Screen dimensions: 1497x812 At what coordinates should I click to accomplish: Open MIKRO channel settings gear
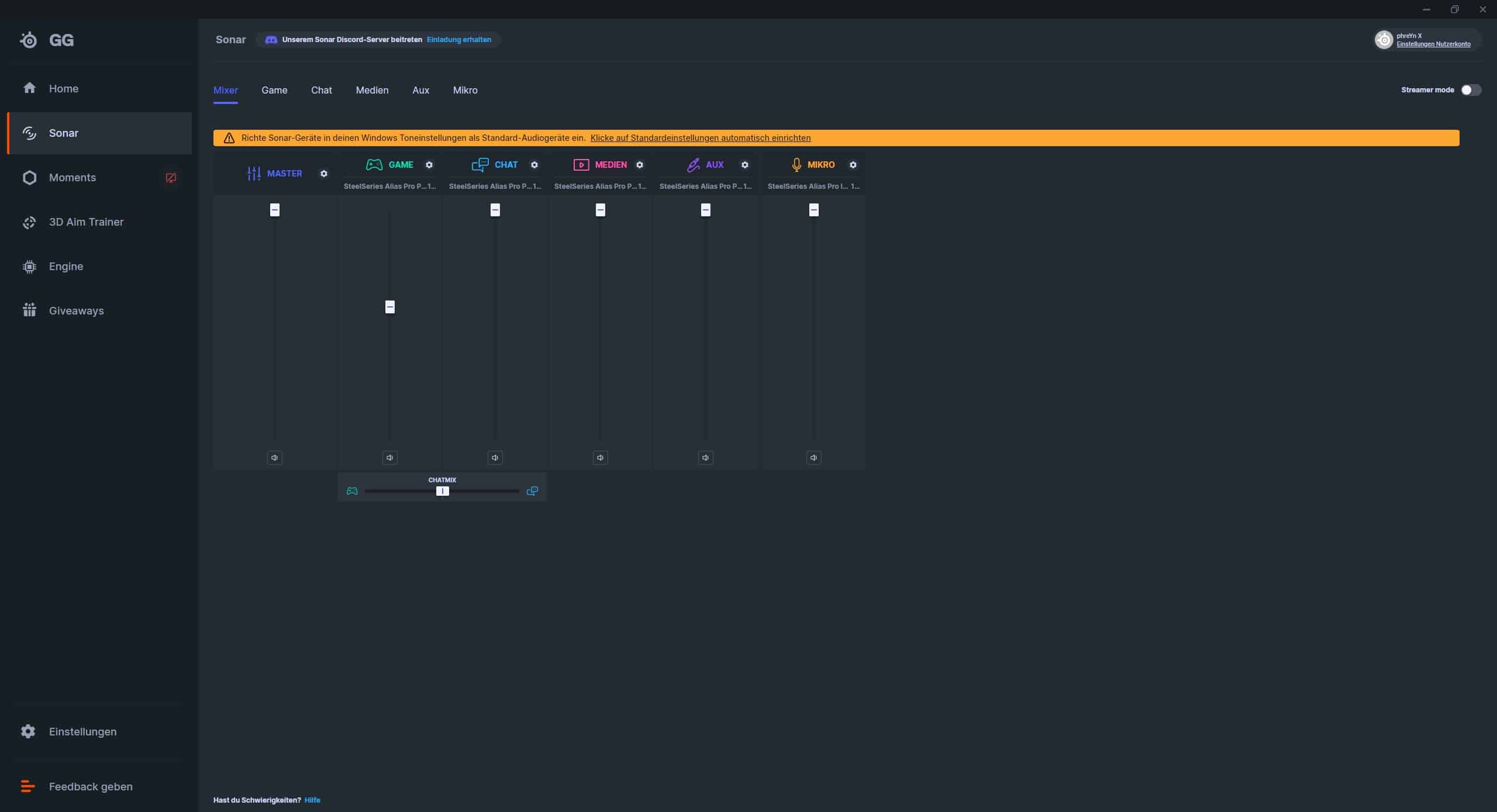click(x=853, y=165)
